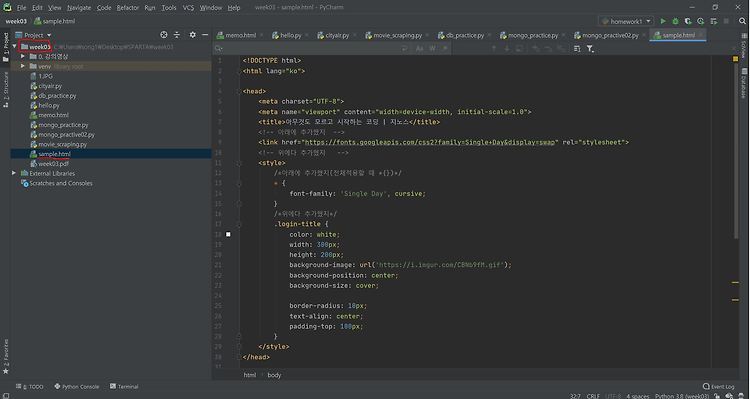The image size is (750, 399).
Task: Open the find bar filter search results icon
Action: (x=590, y=49)
